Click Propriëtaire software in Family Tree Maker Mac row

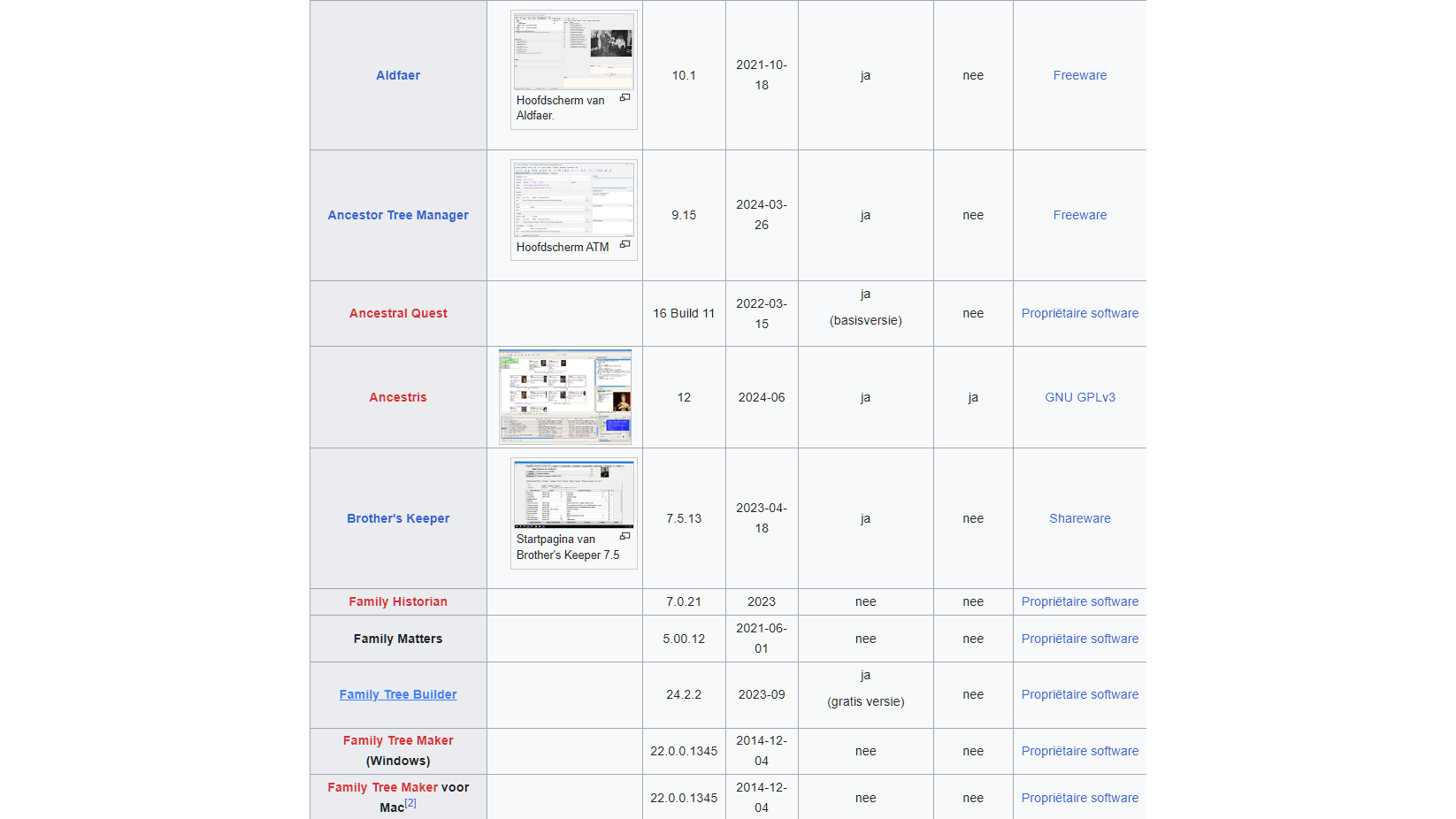pyautogui.click(x=1080, y=798)
